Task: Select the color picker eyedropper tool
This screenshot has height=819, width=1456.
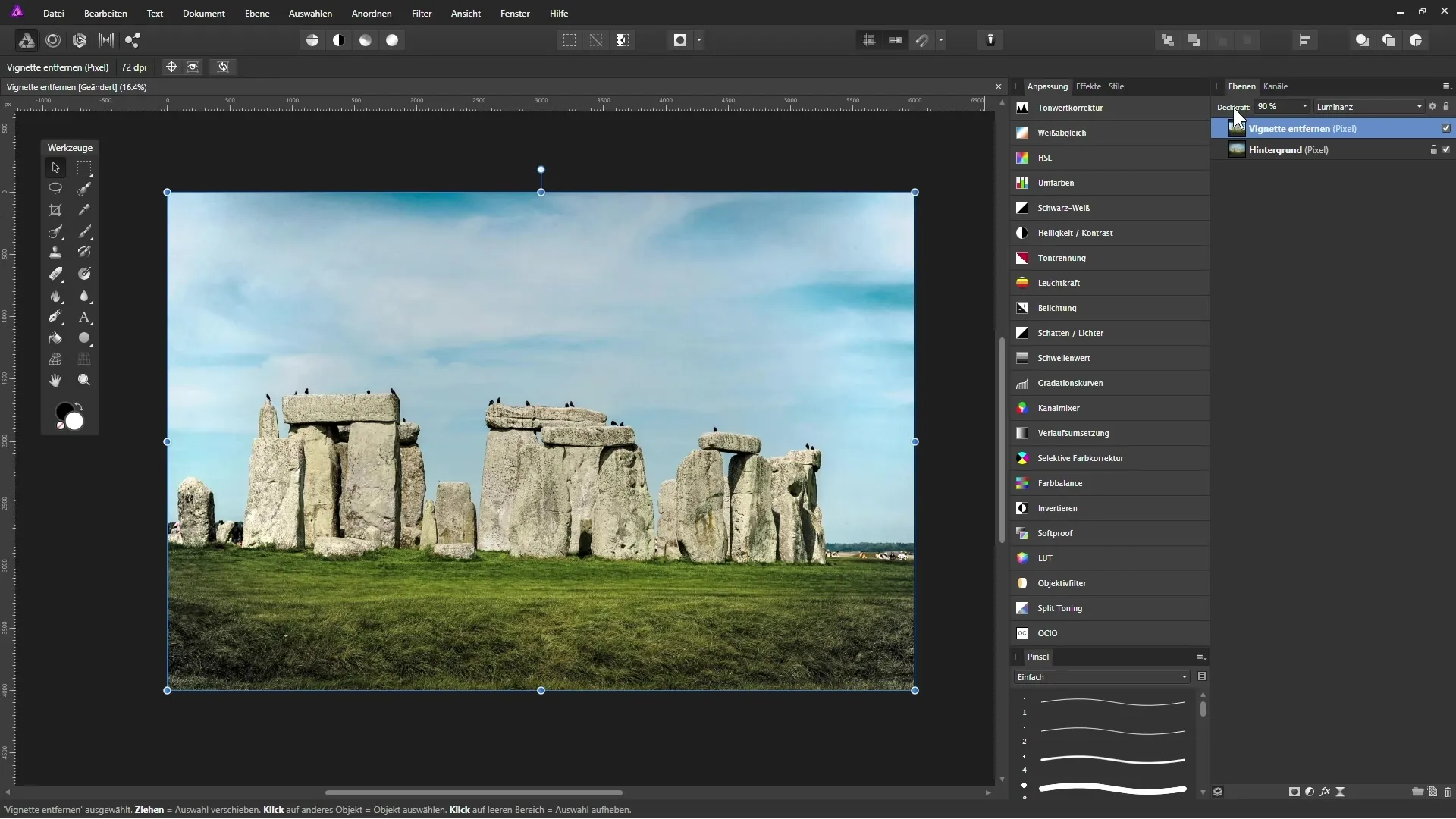Action: [84, 210]
